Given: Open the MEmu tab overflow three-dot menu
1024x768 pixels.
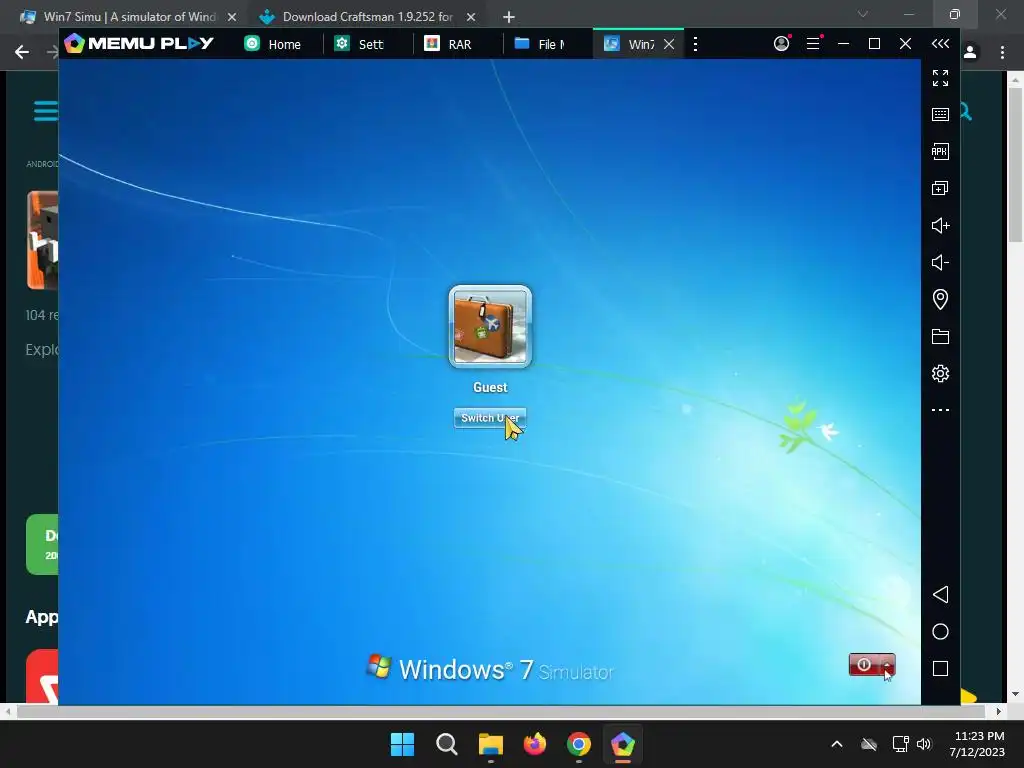Looking at the screenshot, I should point(696,44).
